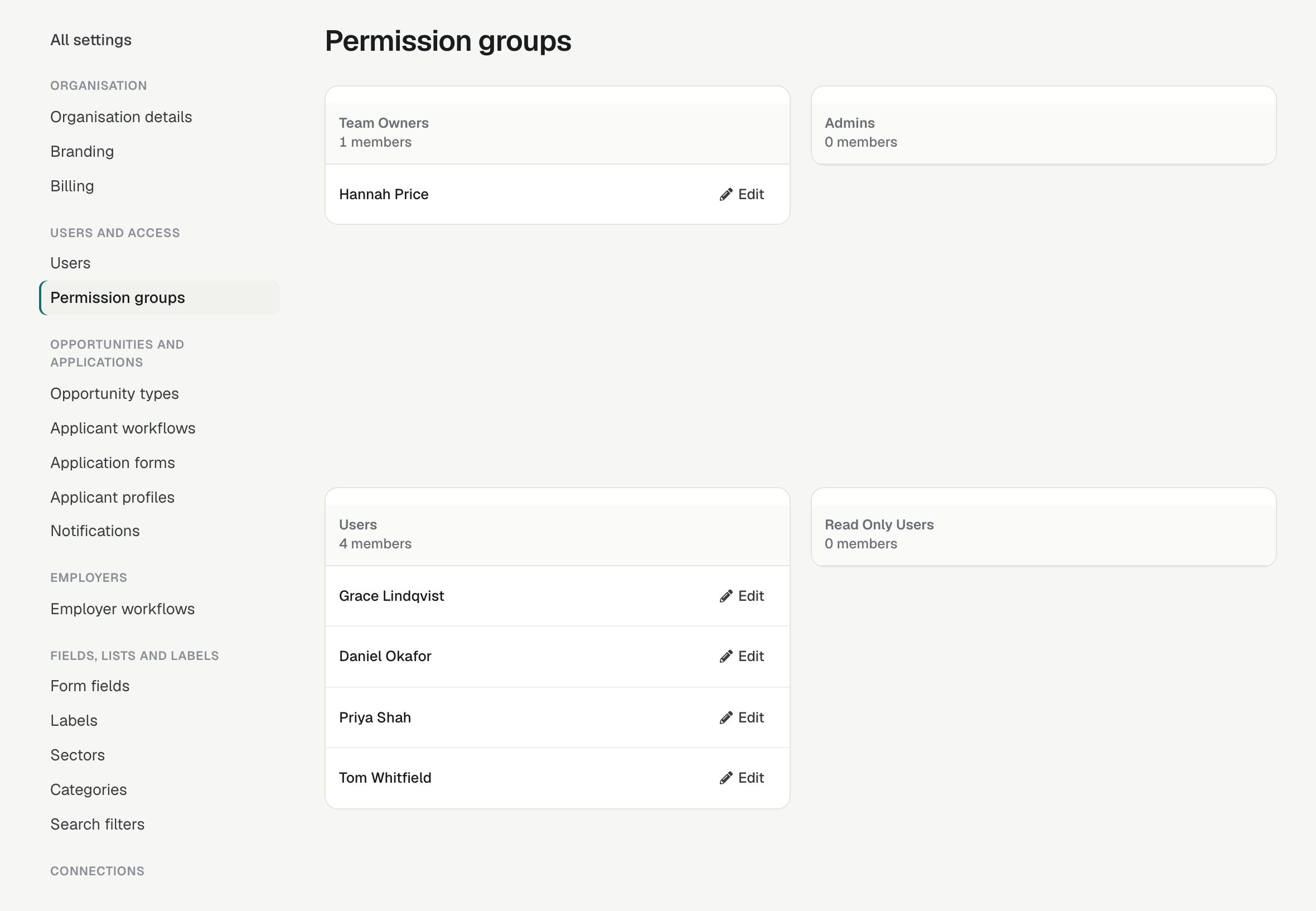Go back to All settings
The width and height of the screenshot is (1316, 911).
(91, 40)
